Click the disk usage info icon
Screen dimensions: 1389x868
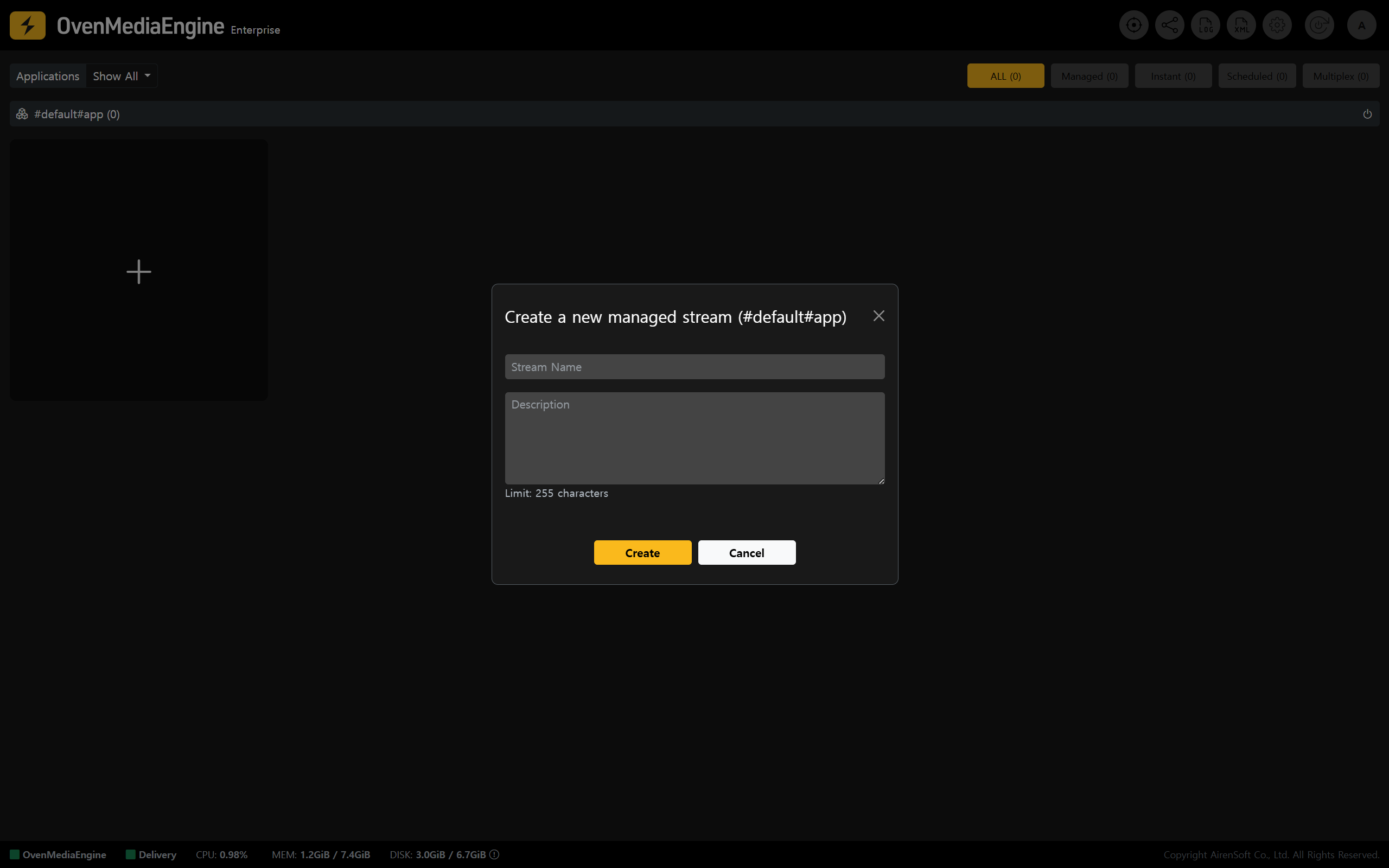pos(494,854)
